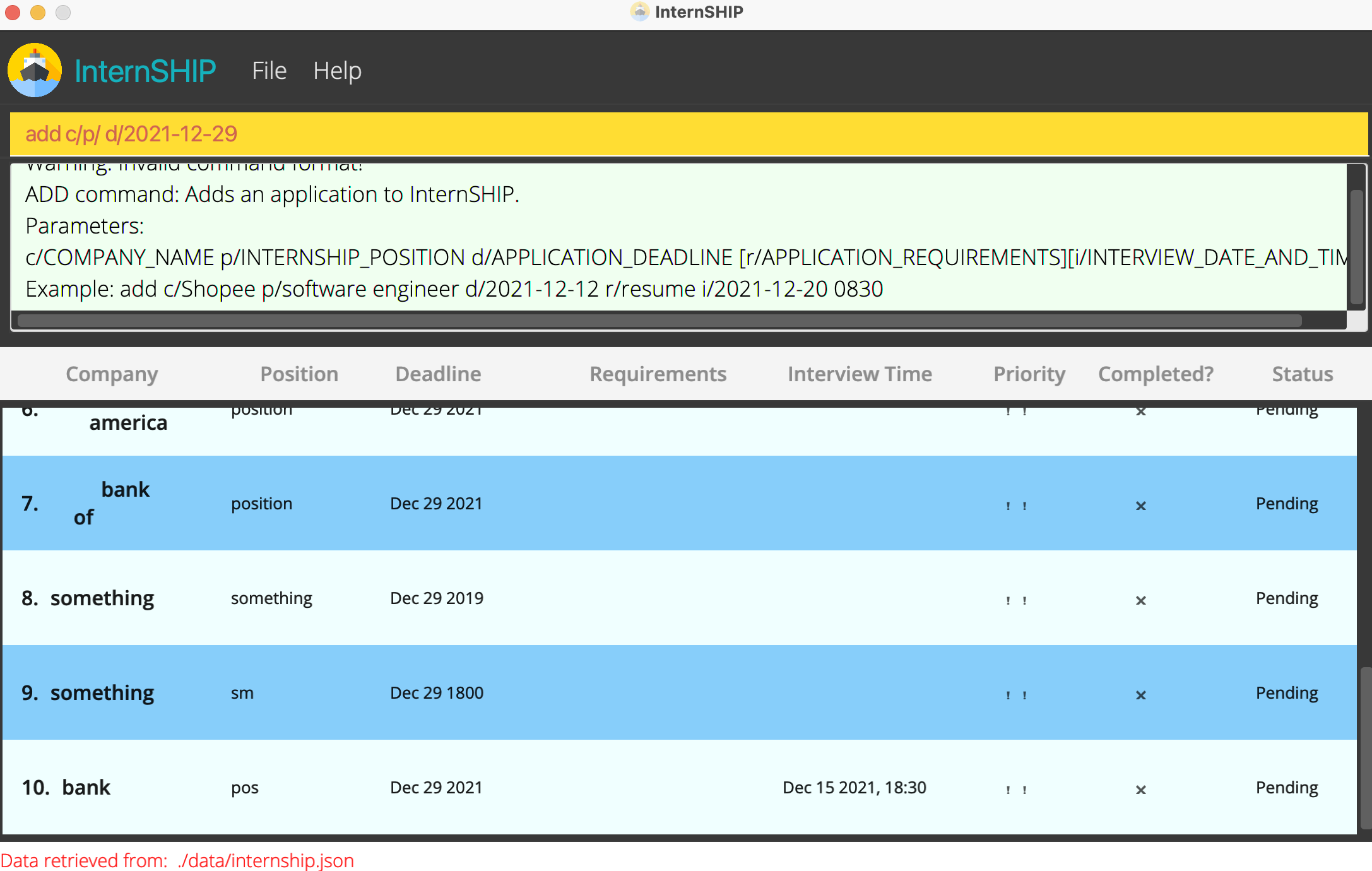1372x871 pixels.
Task: Click the title bar InternSHIP app icon
Action: tap(639, 11)
